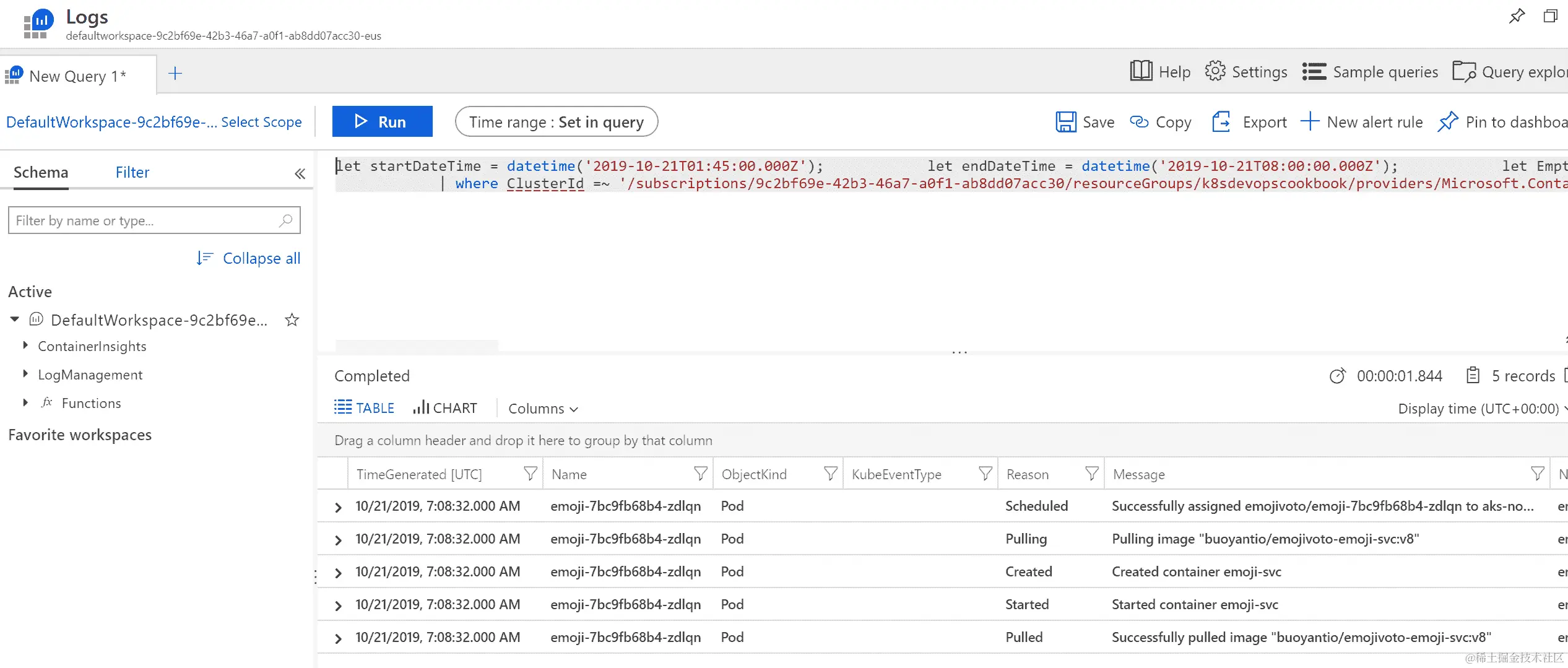Show results as CHART
This screenshot has width=1568, height=668.
click(x=445, y=408)
